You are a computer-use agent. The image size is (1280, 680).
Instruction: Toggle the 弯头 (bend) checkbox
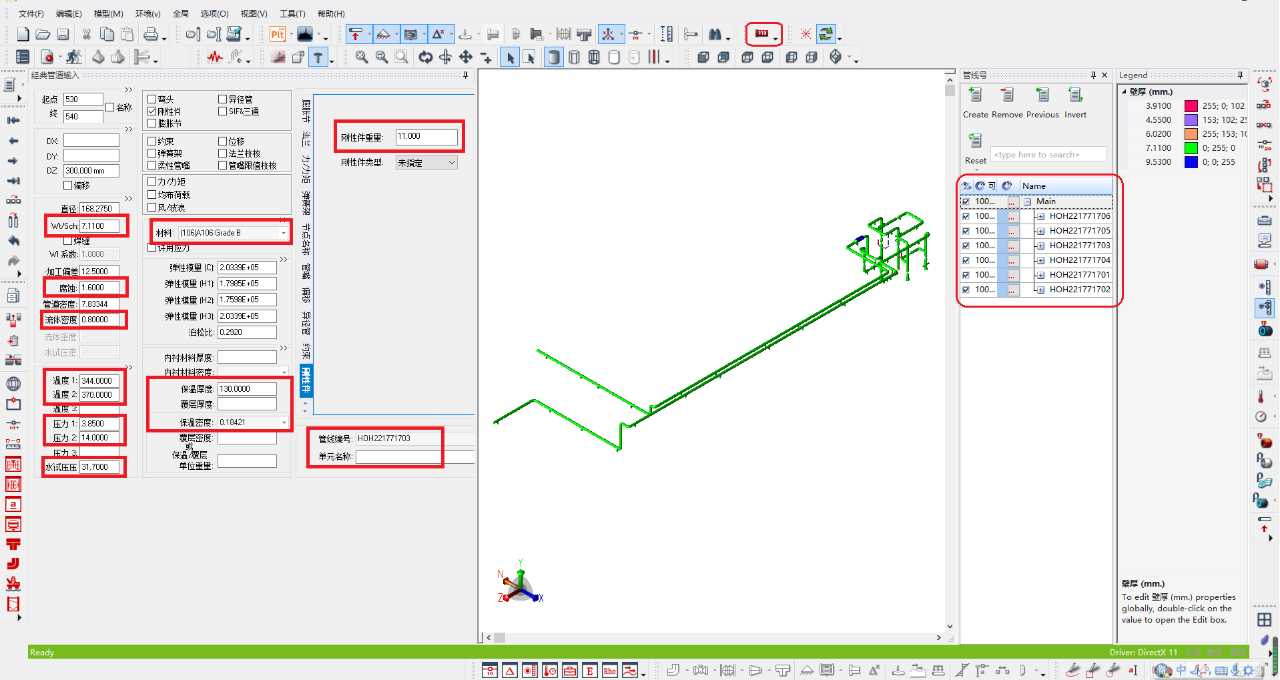tap(152, 99)
